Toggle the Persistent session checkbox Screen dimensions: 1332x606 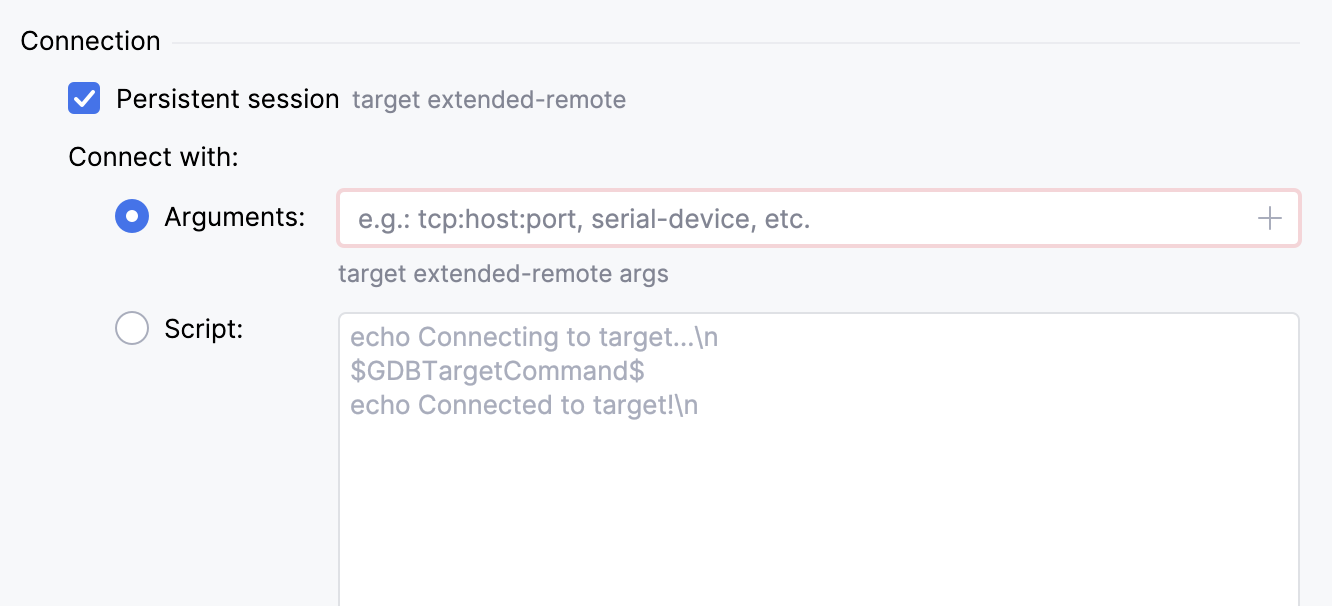[x=84, y=99]
